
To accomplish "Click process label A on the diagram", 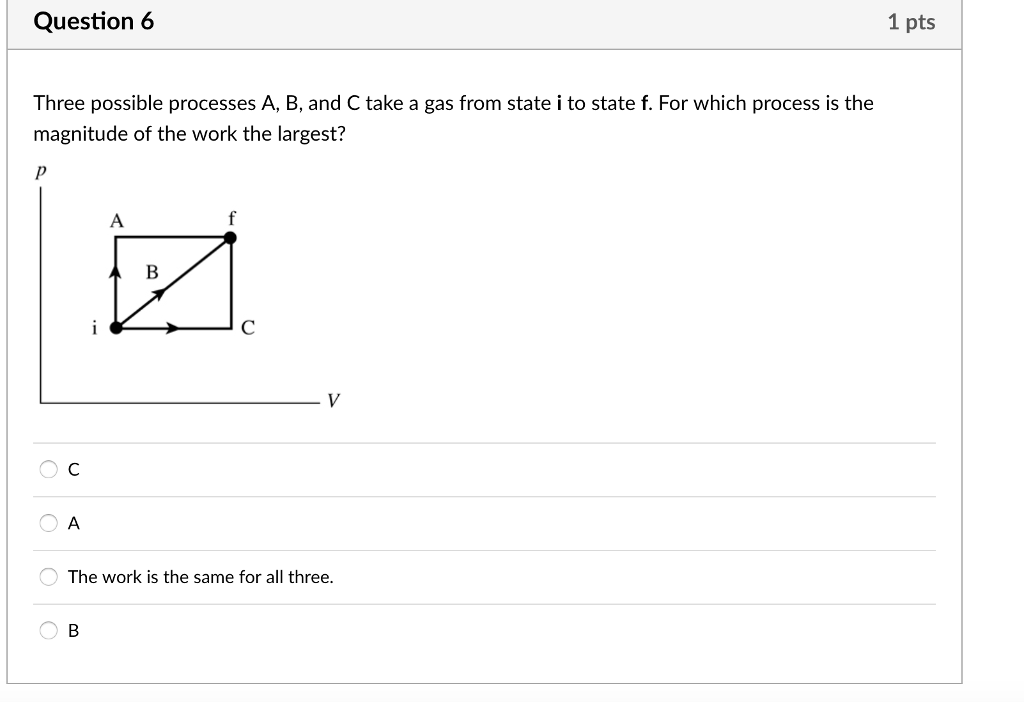I will pyautogui.click(x=117, y=221).
